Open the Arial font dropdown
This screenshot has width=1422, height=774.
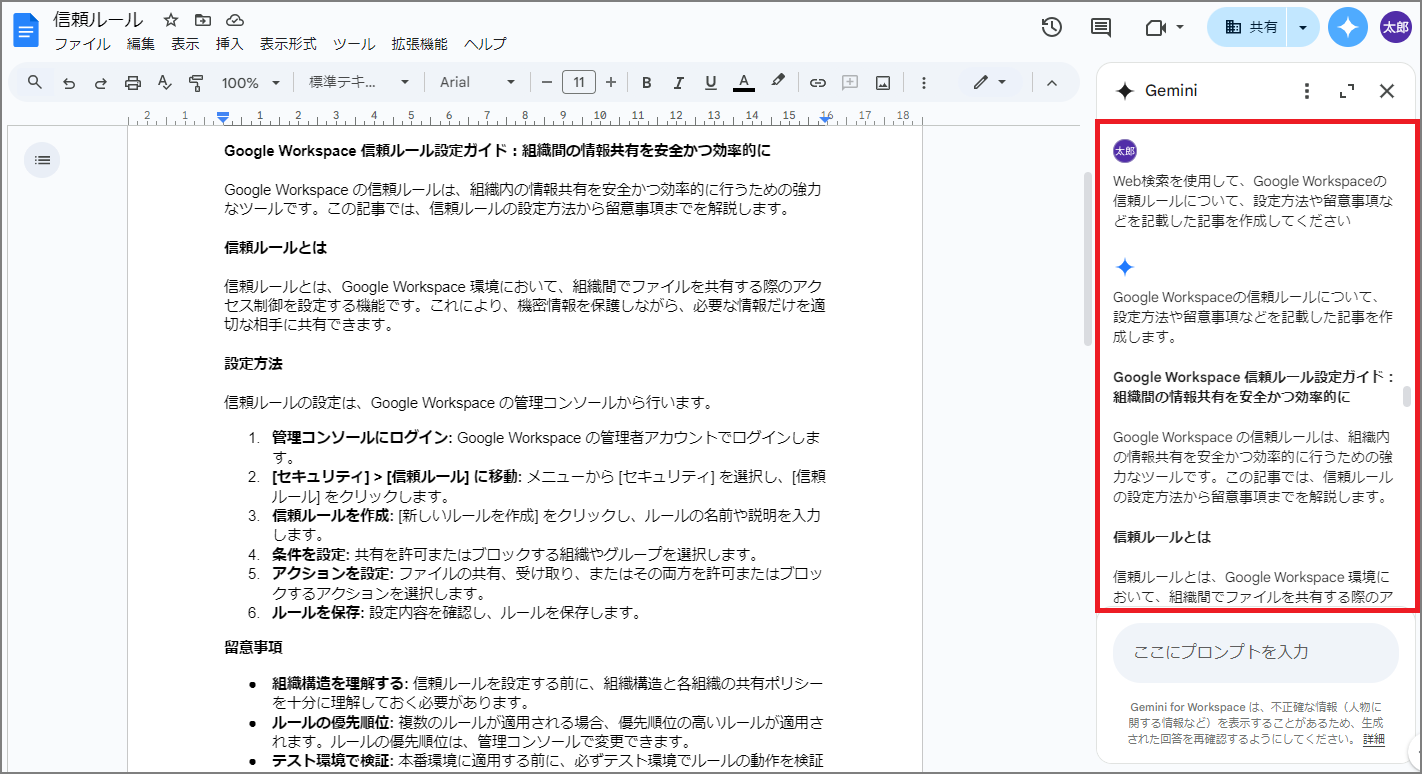tap(478, 82)
